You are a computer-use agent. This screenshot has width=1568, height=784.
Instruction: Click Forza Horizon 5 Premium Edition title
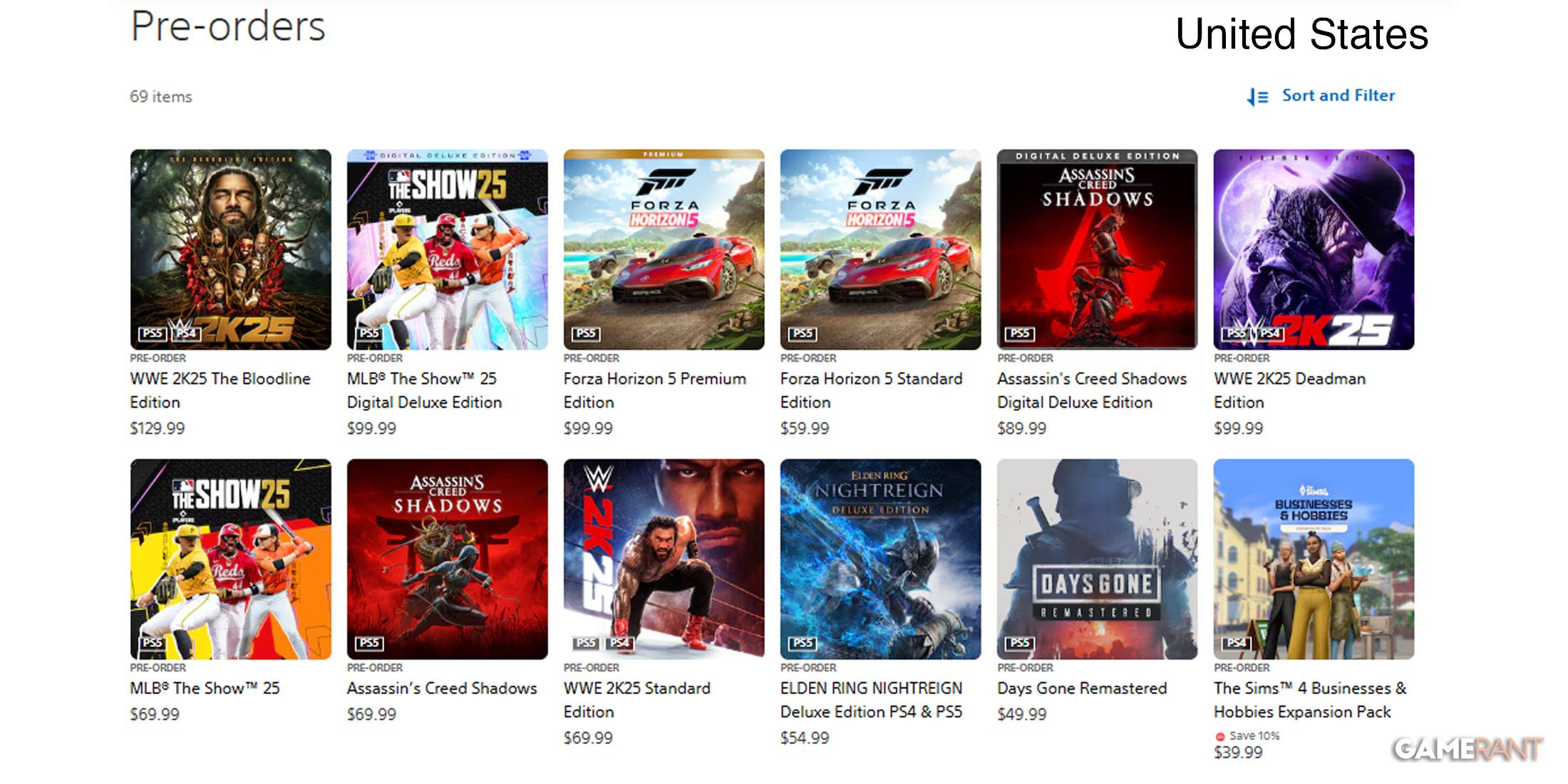[655, 391]
